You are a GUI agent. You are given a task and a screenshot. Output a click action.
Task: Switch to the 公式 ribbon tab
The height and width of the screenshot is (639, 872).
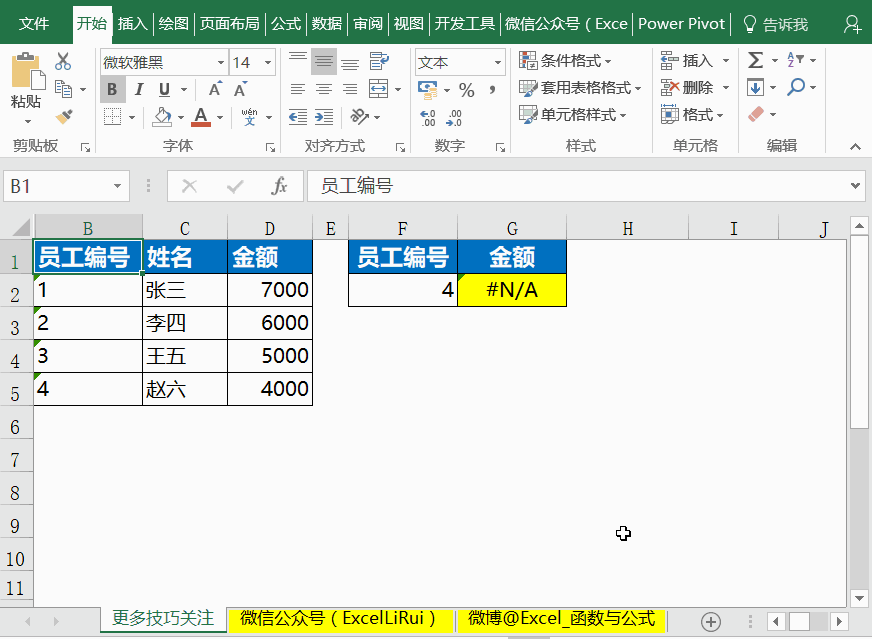[285, 22]
